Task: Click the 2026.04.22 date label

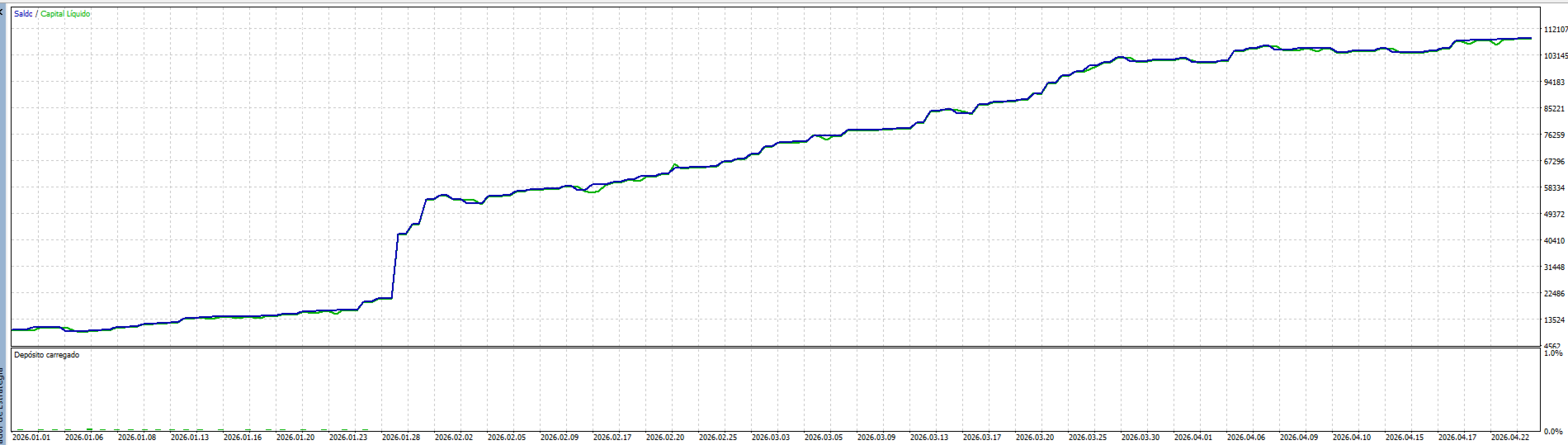Action: [x=1510, y=438]
